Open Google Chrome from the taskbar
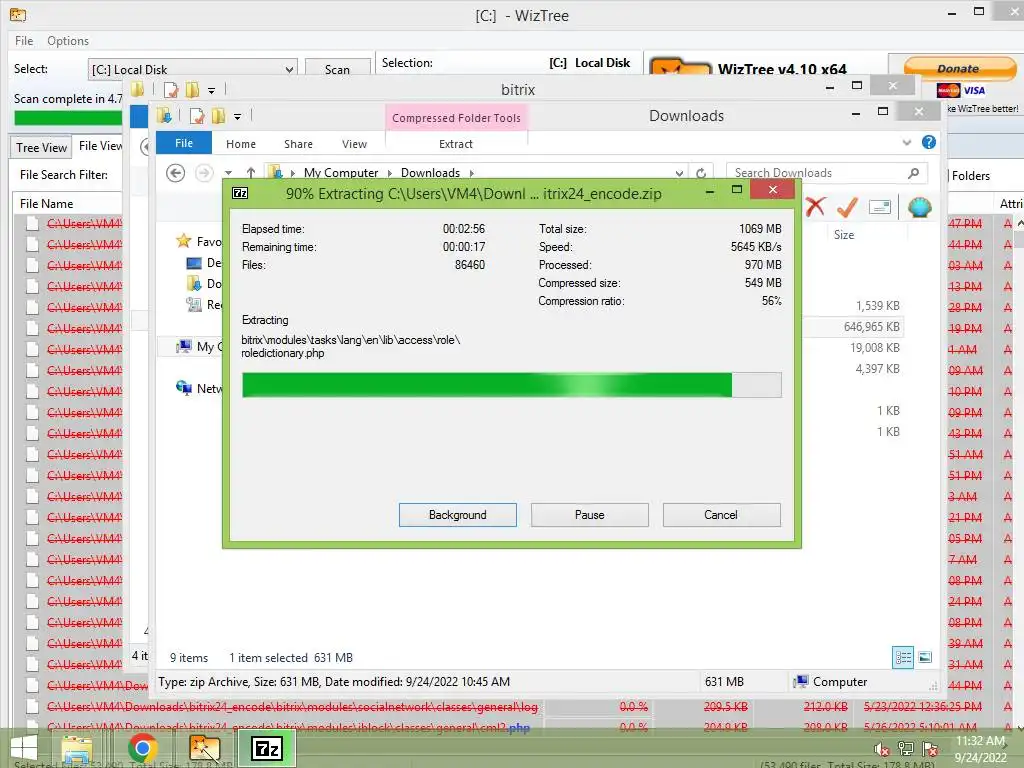This screenshot has width=1024, height=768. 142,748
